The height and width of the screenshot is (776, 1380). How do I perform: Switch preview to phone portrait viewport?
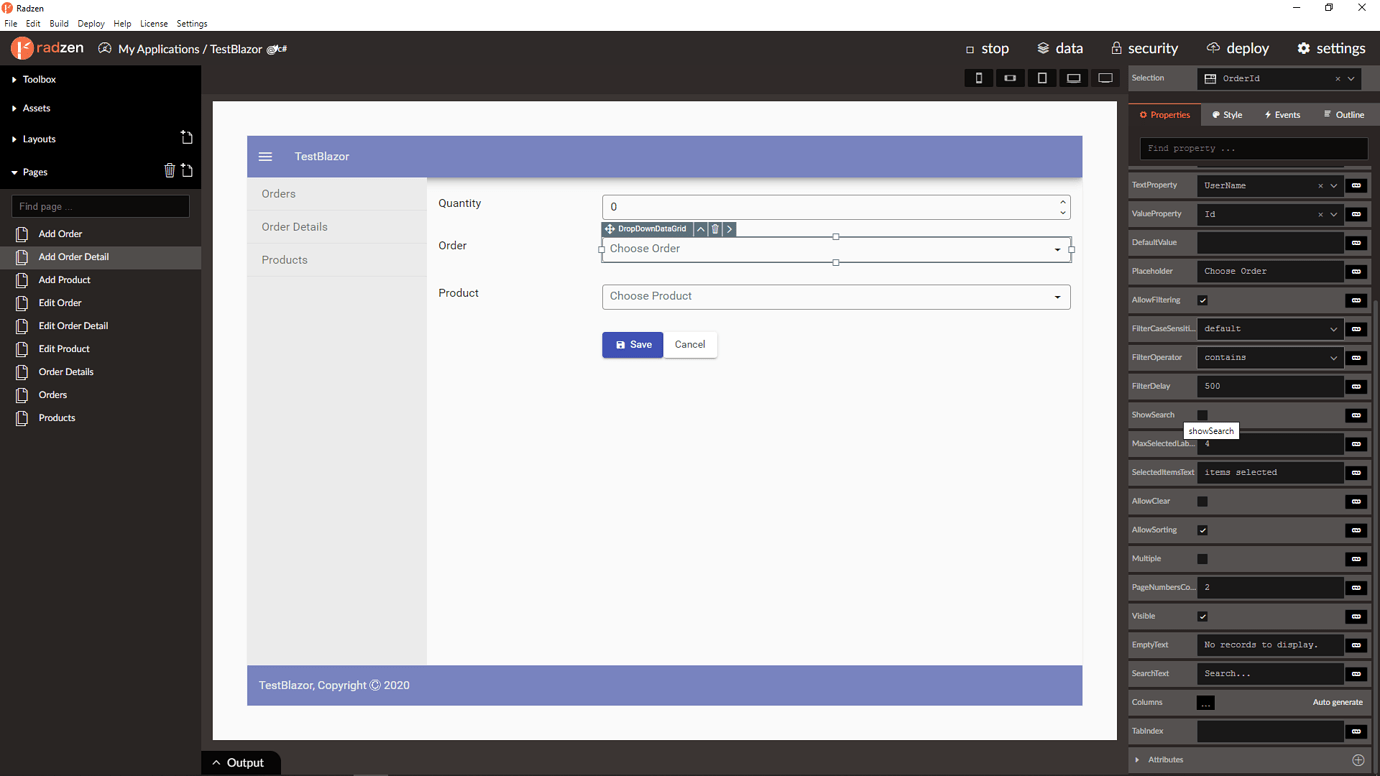pos(979,78)
